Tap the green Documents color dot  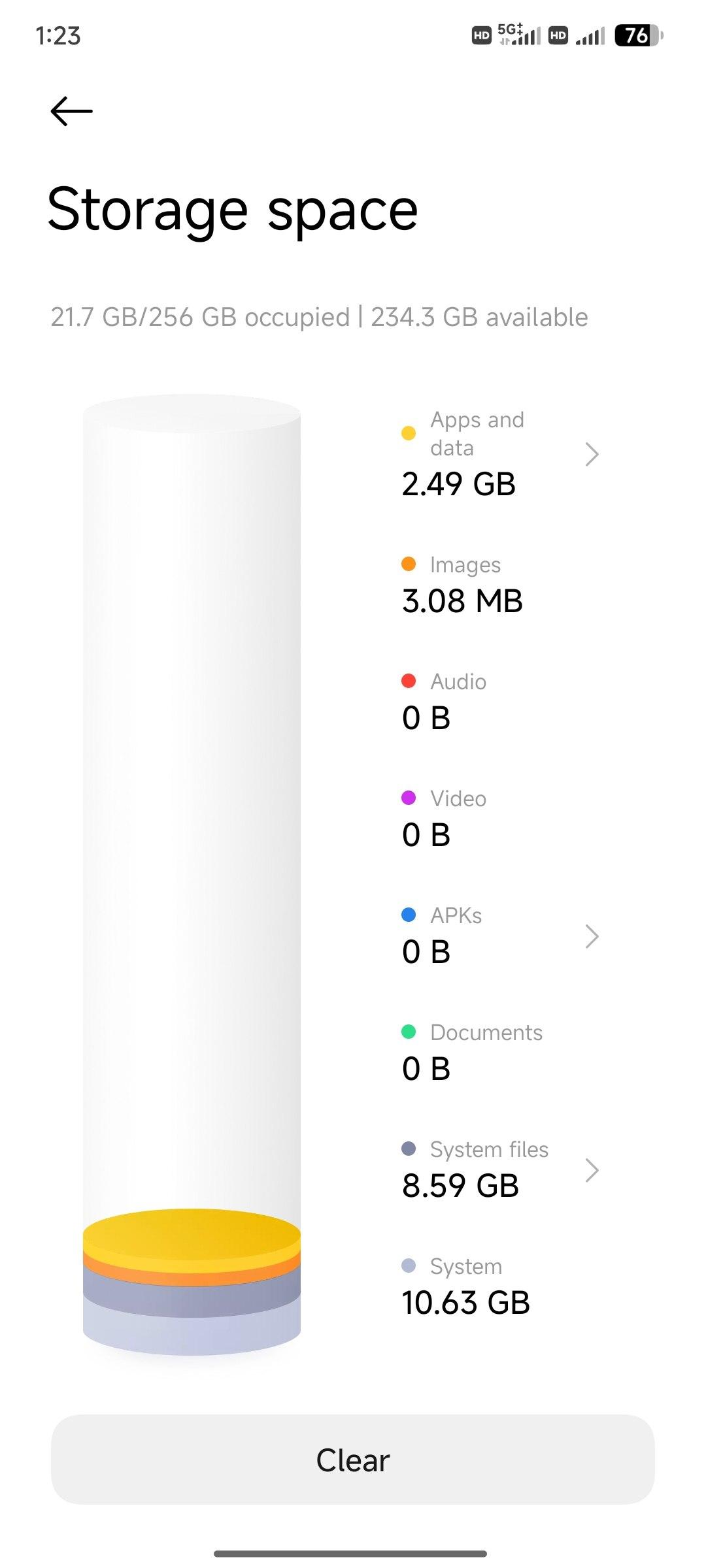point(409,1032)
